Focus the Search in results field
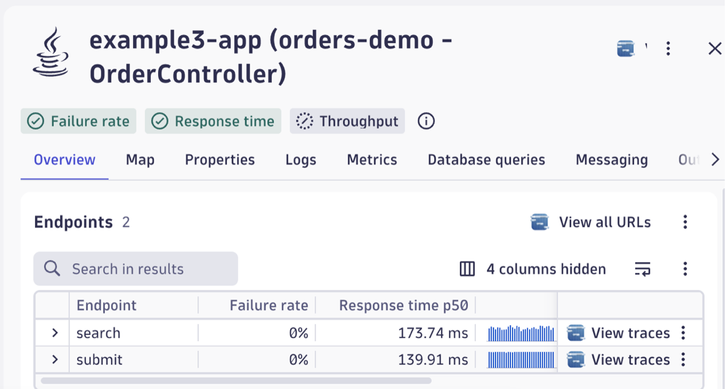 136,269
